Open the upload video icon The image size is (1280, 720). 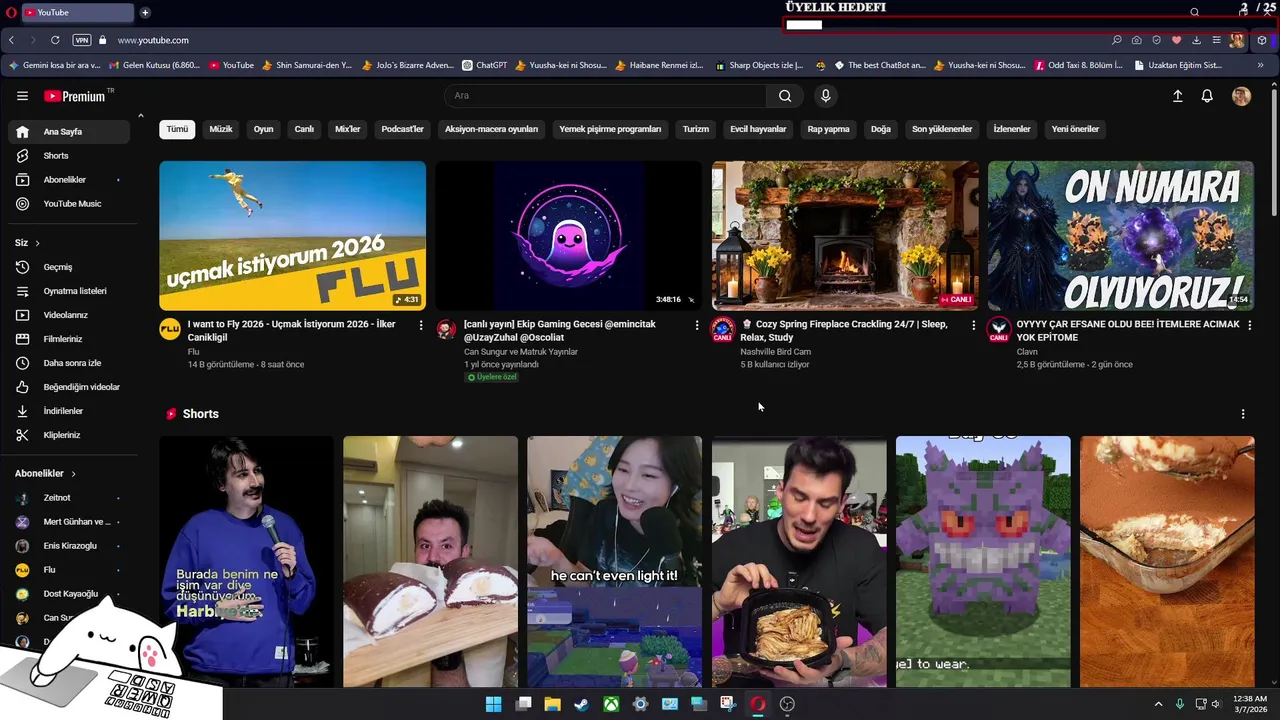click(1177, 96)
